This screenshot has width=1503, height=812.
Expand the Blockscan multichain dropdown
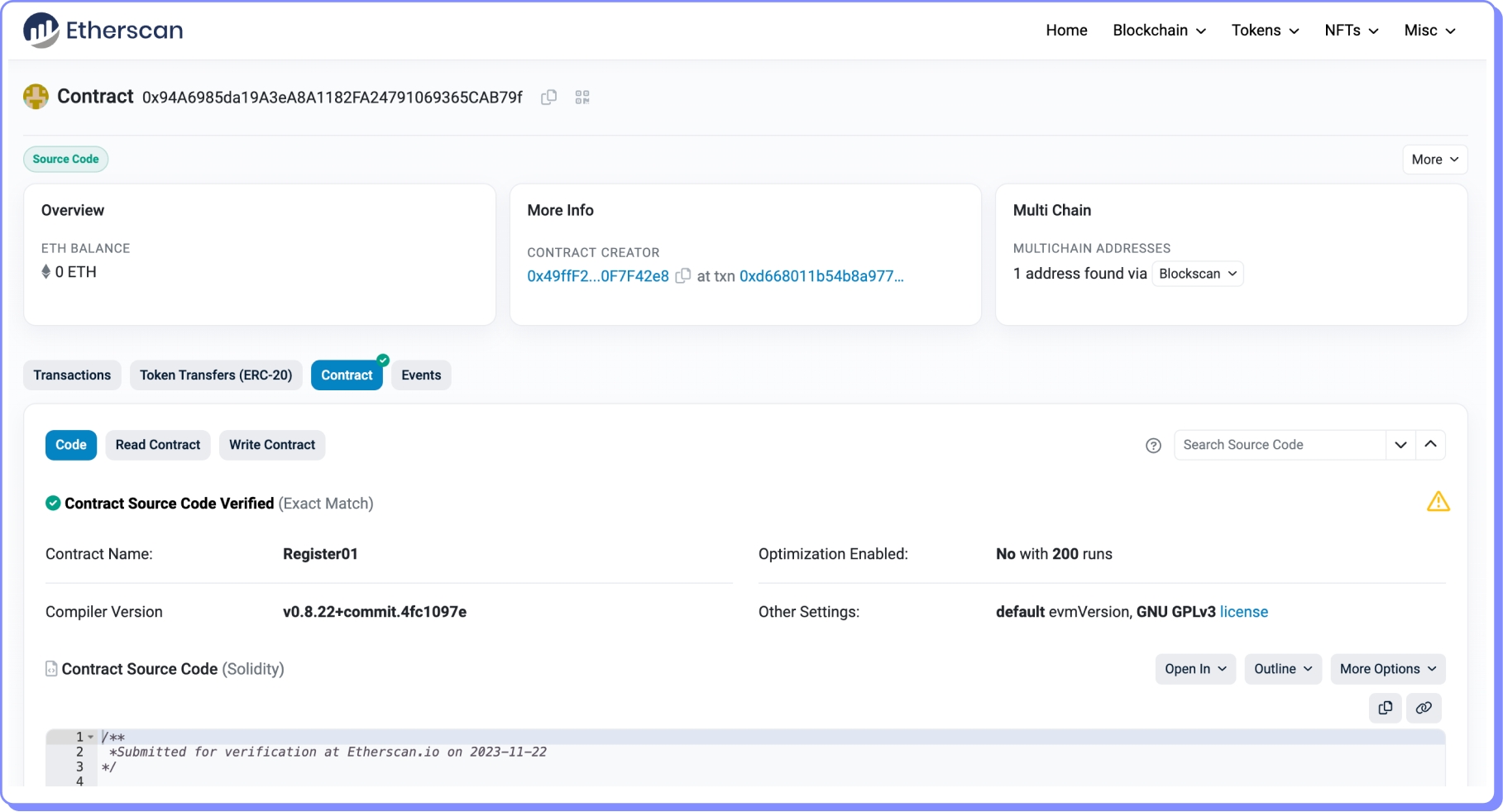pos(1197,274)
